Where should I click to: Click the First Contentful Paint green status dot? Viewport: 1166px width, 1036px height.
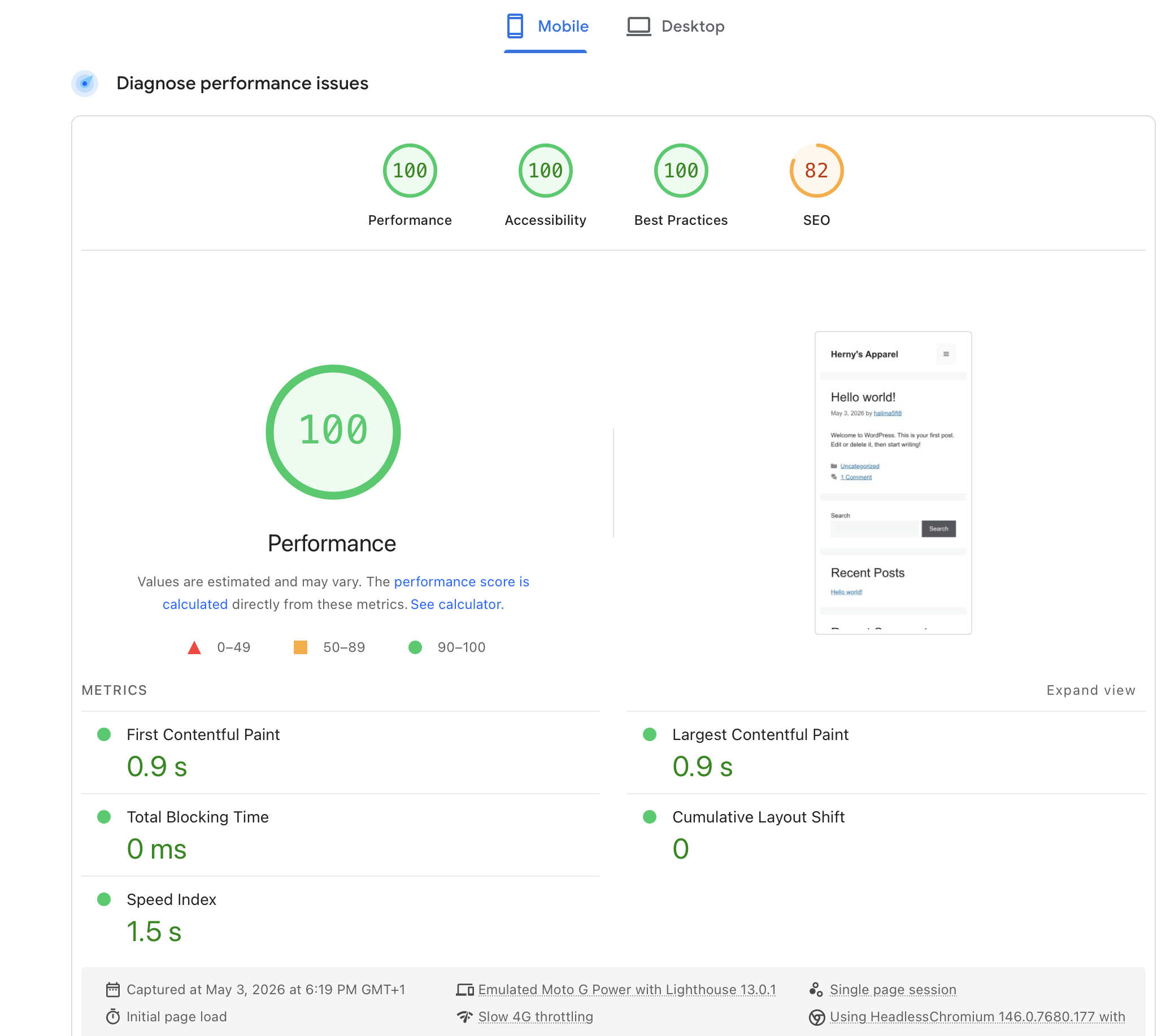[x=104, y=734]
